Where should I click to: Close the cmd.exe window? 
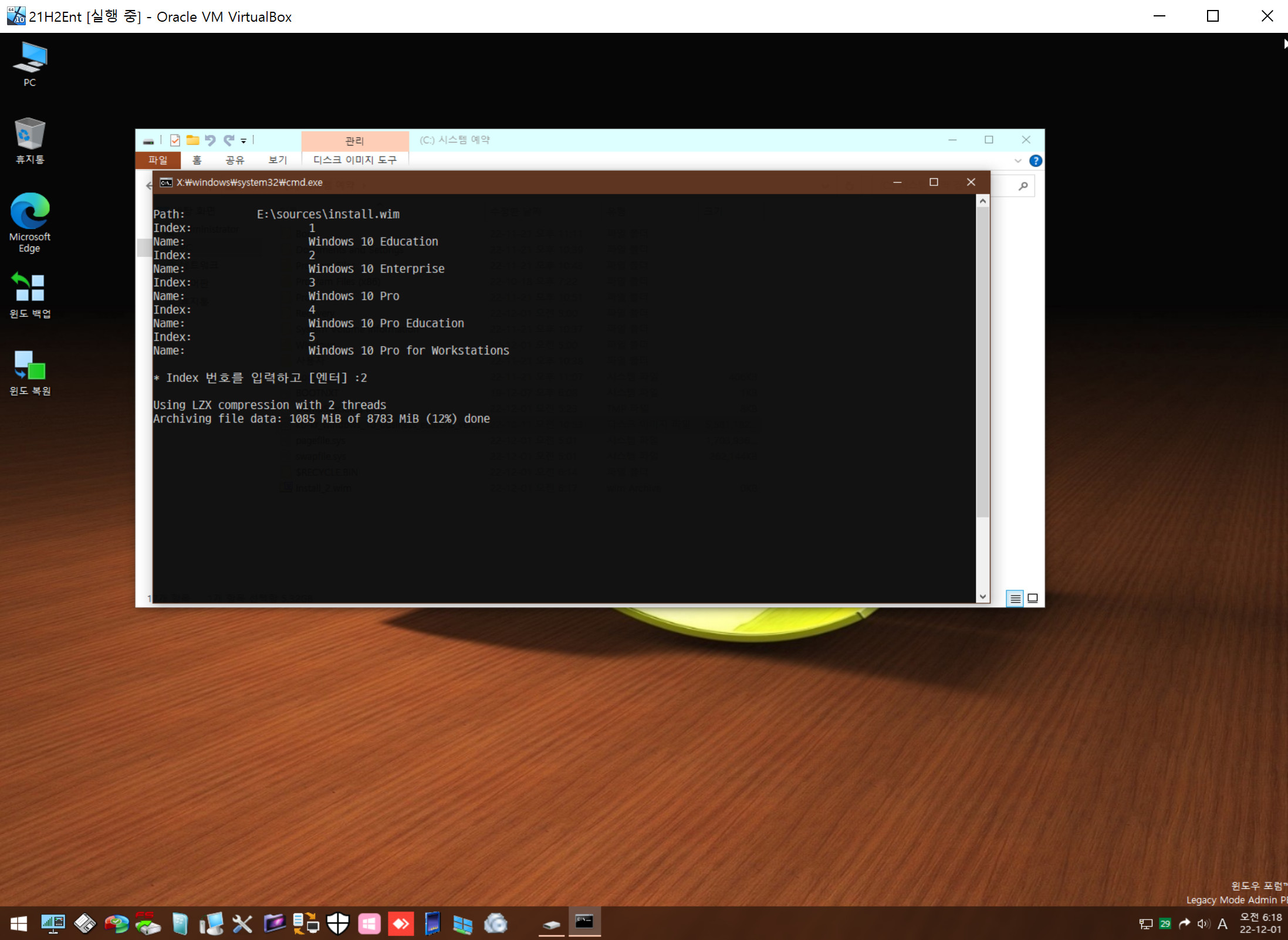(971, 182)
